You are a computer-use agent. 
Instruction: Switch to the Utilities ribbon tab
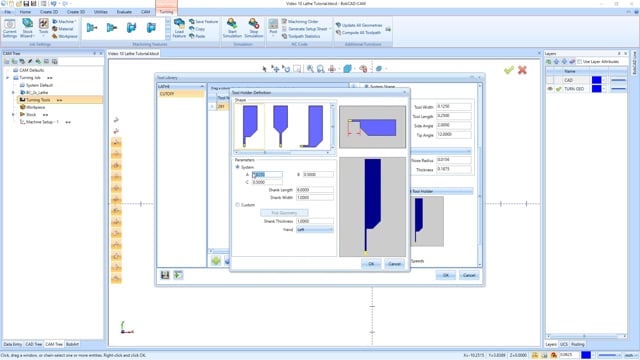tap(101, 12)
